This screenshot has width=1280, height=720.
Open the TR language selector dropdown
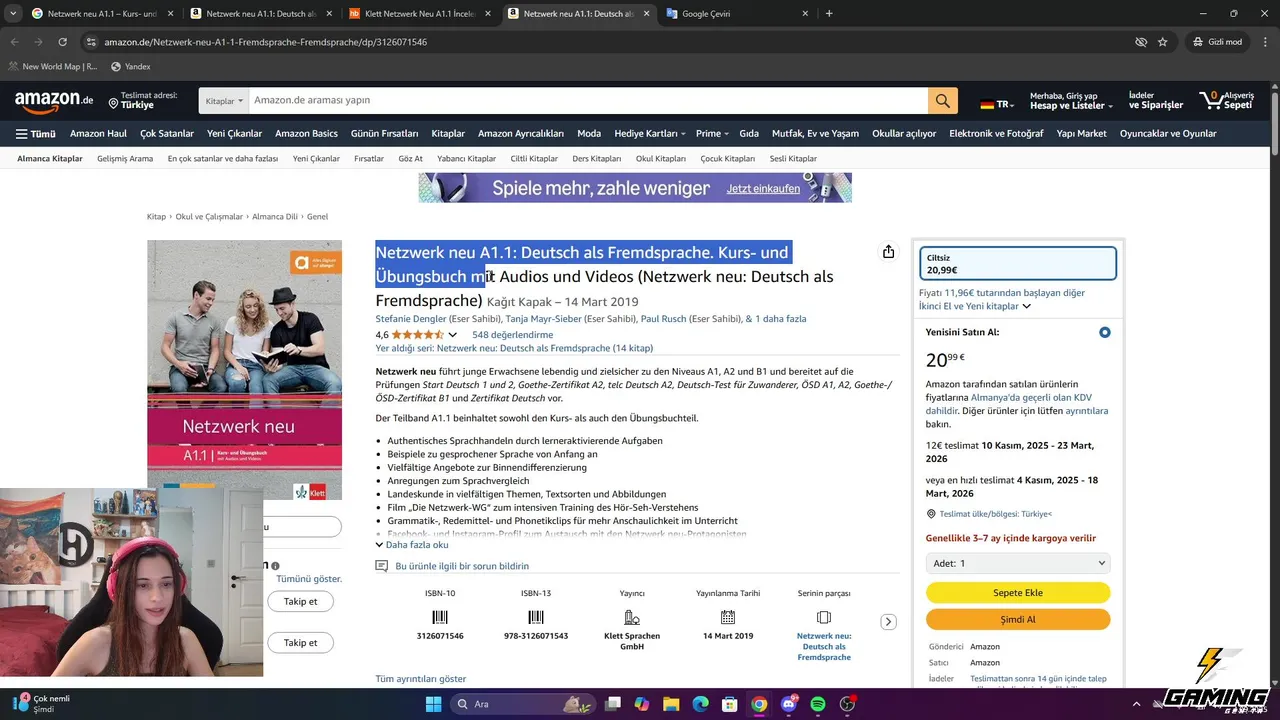click(x=997, y=104)
